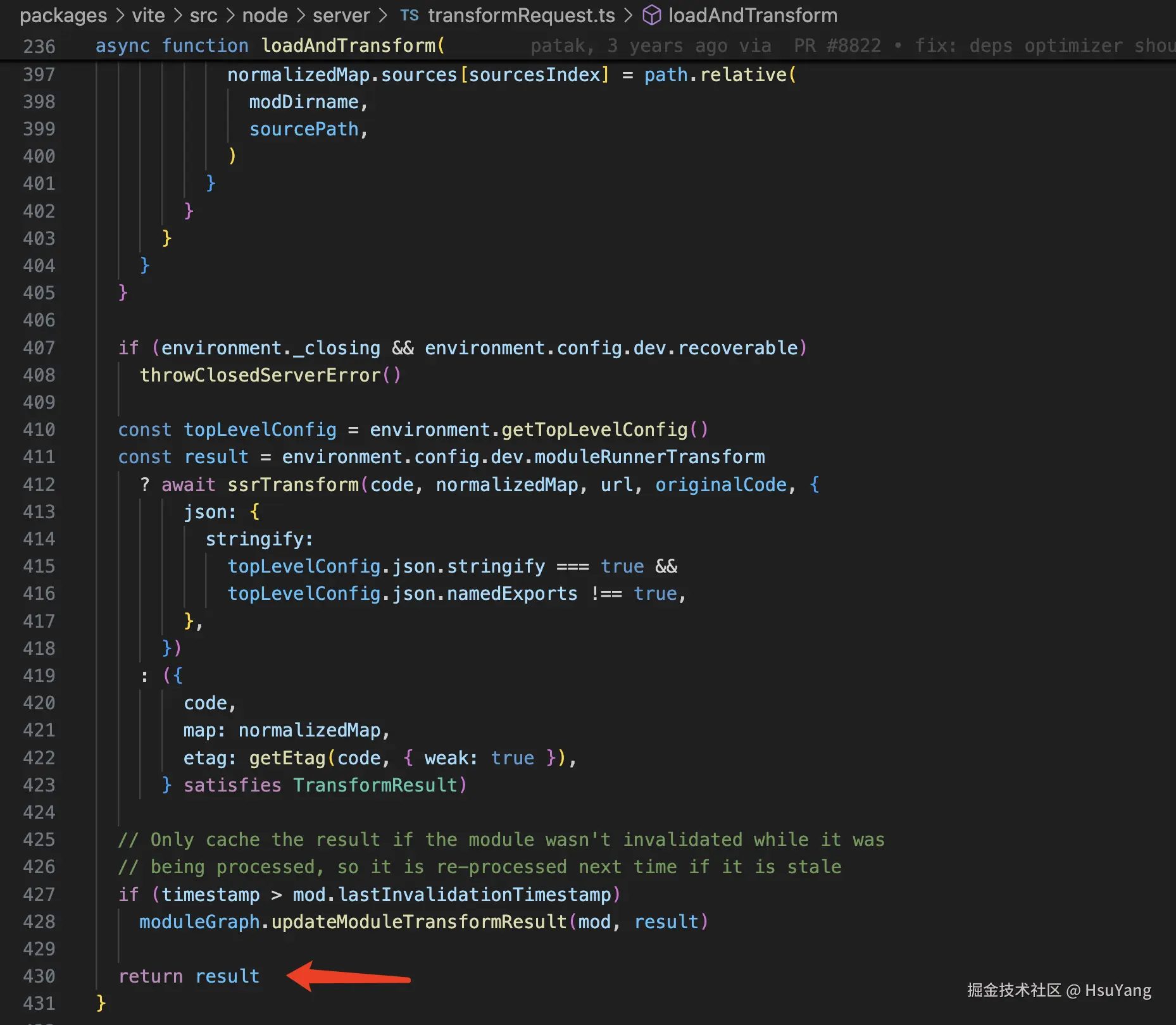The width and height of the screenshot is (1176, 1025).
Task: Click line number 419 in the gutter
Action: (39, 676)
